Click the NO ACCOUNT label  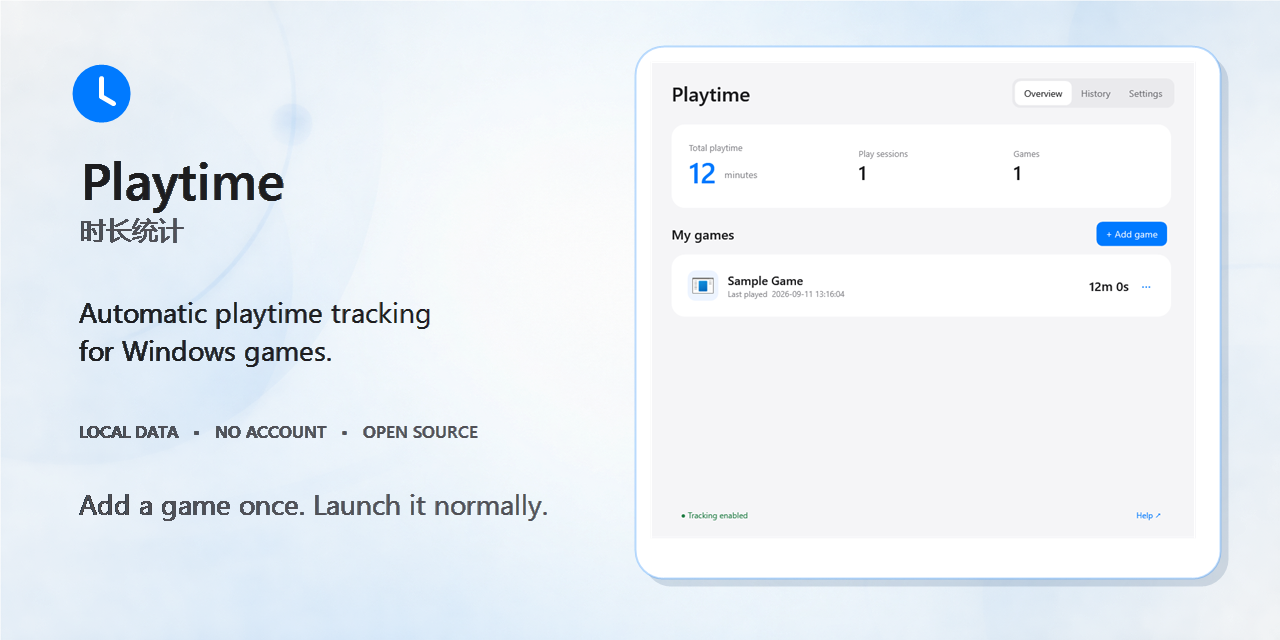point(271,432)
